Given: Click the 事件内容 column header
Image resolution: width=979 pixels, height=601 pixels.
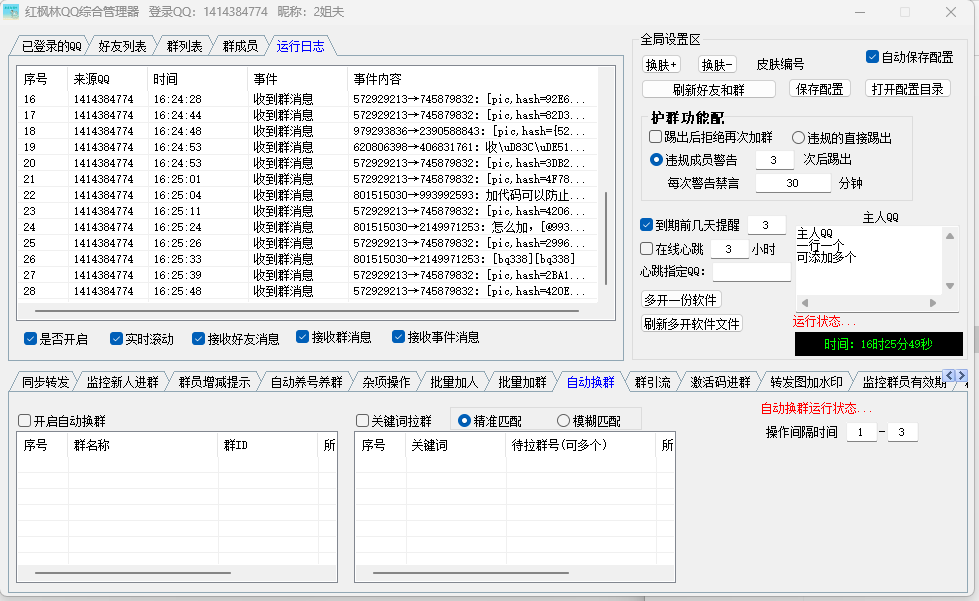Looking at the screenshot, I should pos(377,79).
